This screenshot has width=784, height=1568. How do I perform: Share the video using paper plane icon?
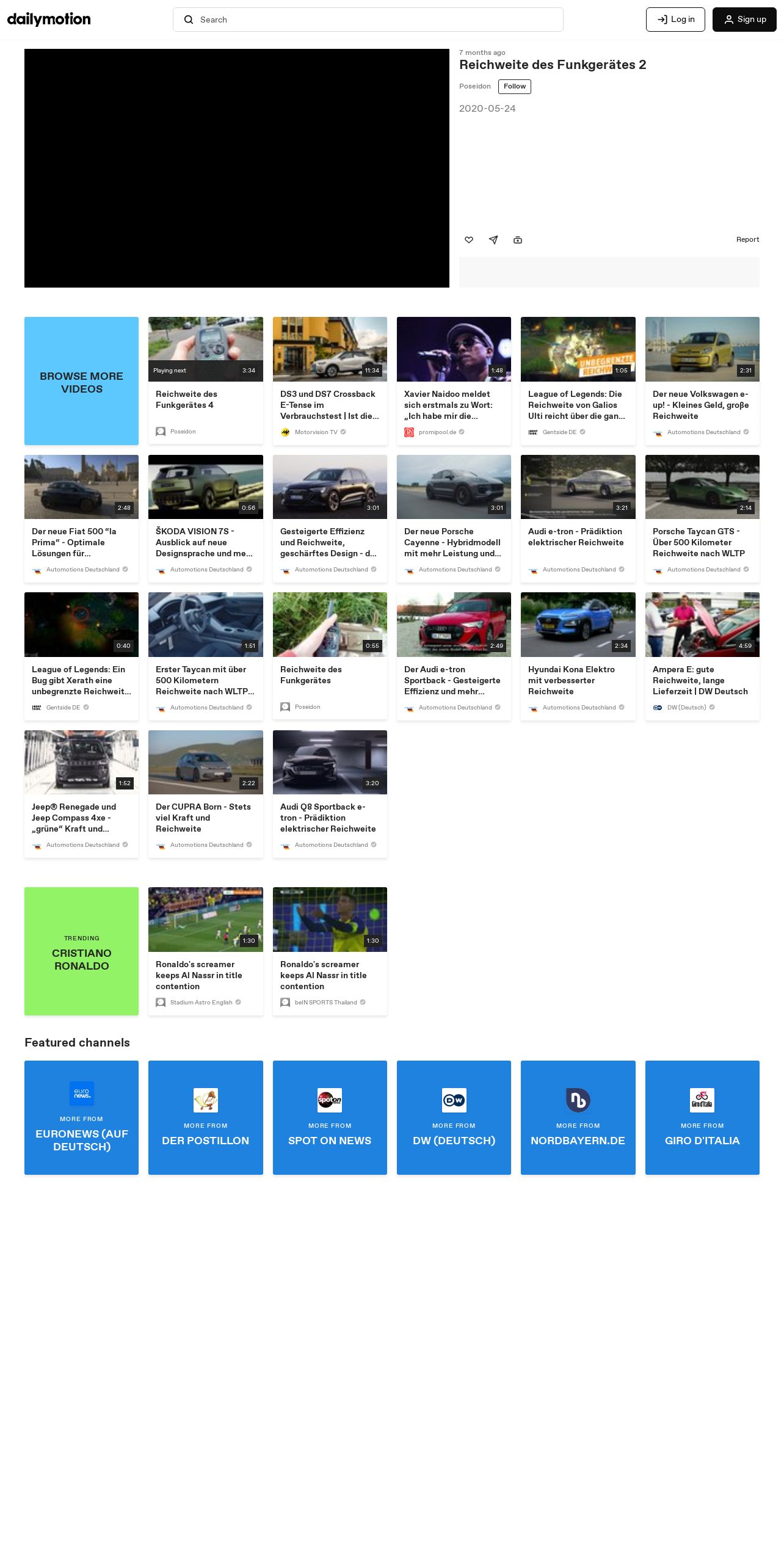coord(493,240)
